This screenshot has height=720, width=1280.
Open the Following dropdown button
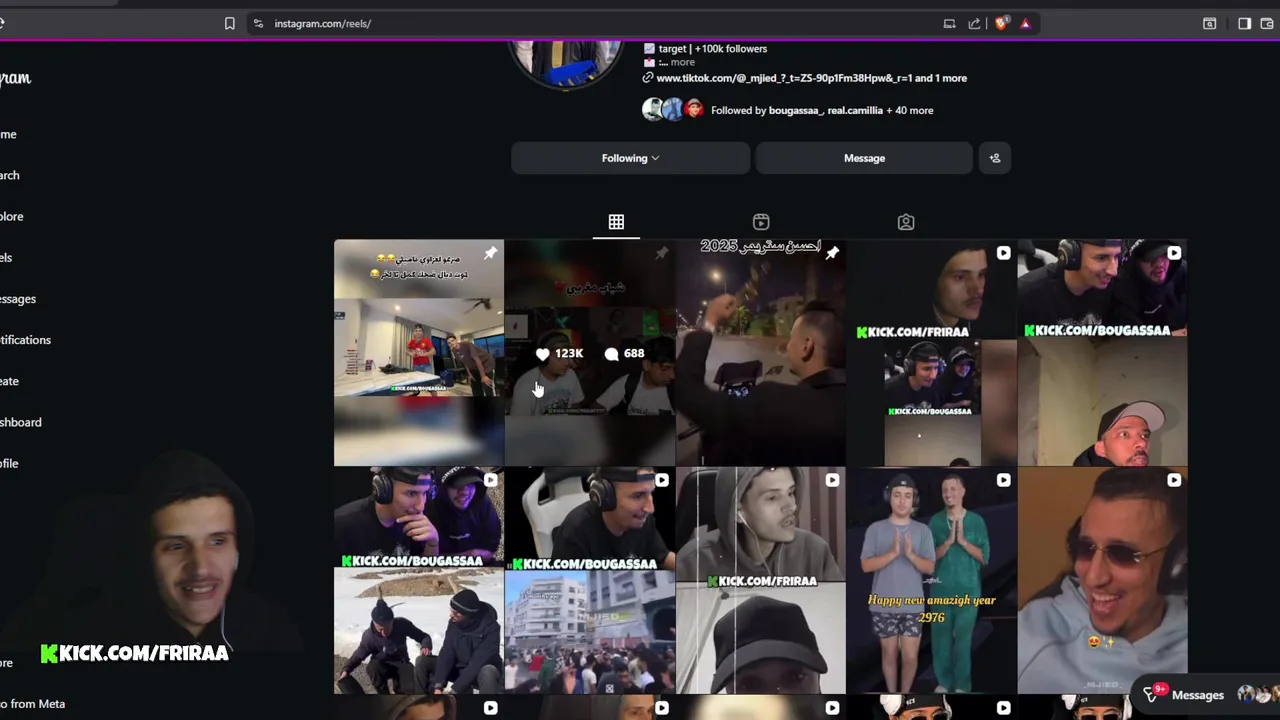point(630,158)
